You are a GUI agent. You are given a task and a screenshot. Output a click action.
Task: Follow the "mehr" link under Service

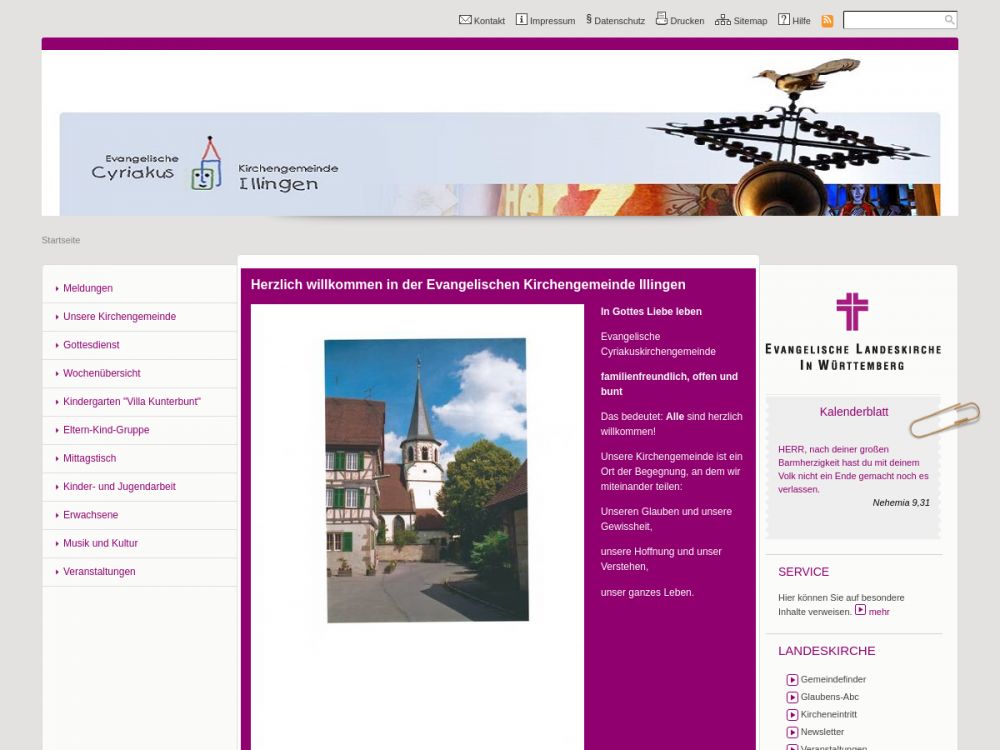[878, 612]
